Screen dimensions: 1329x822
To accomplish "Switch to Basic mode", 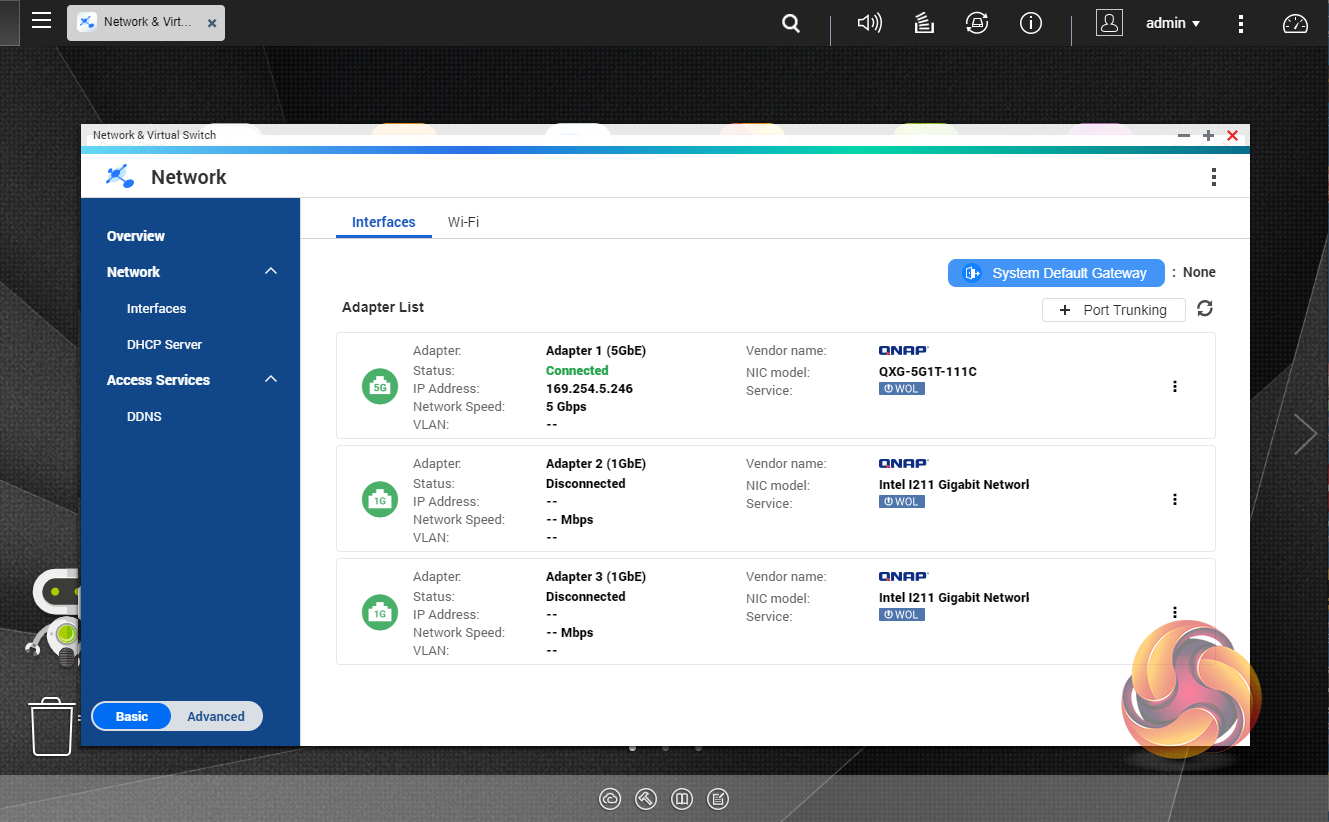I will pyautogui.click(x=132, y=716).
